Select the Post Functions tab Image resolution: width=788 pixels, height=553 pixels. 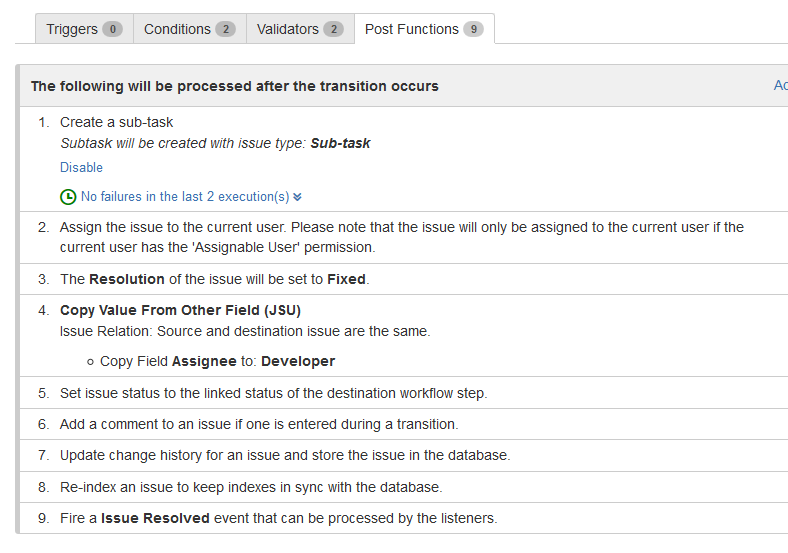pos(424,29)
